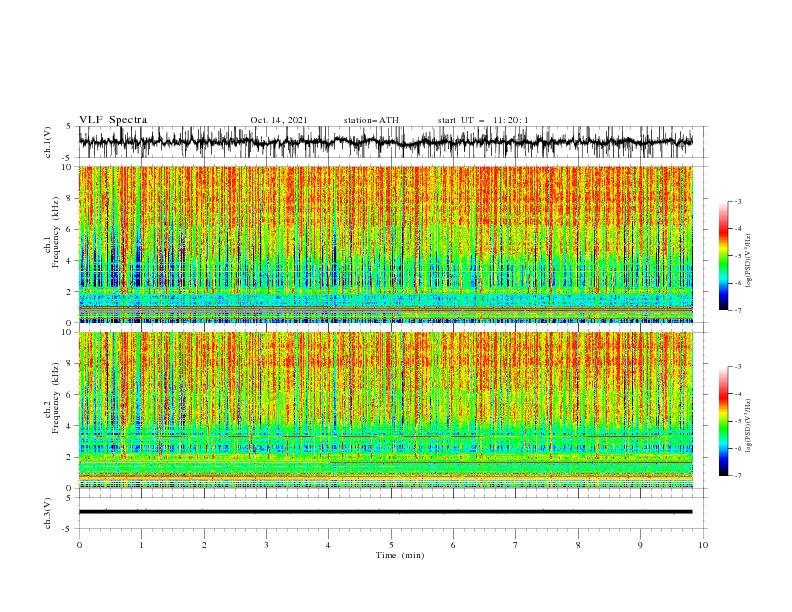Image resolution: width=792 pixels, height=612 pixels.
Task: Click the ch.2 frequency axis "2" tick
Action: (69, 457)
